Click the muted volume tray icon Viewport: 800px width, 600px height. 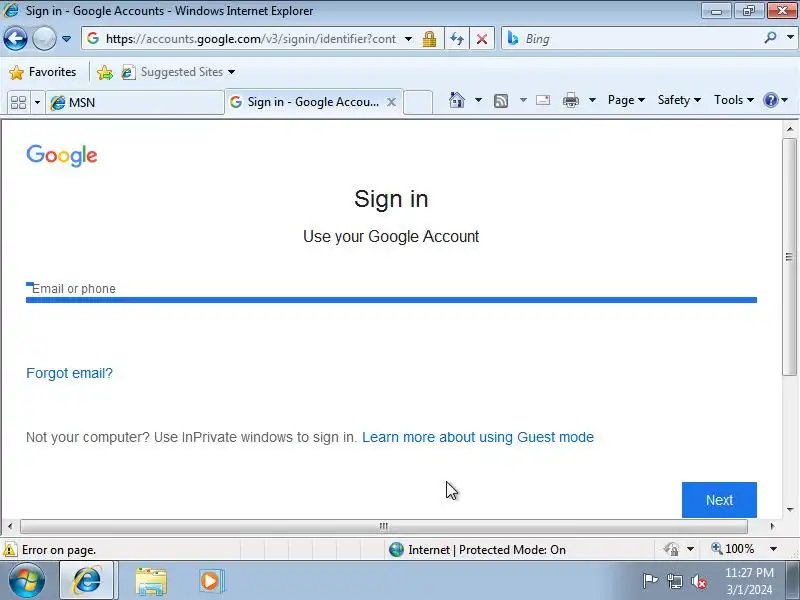pyautogui.click(x=698, y=581)
